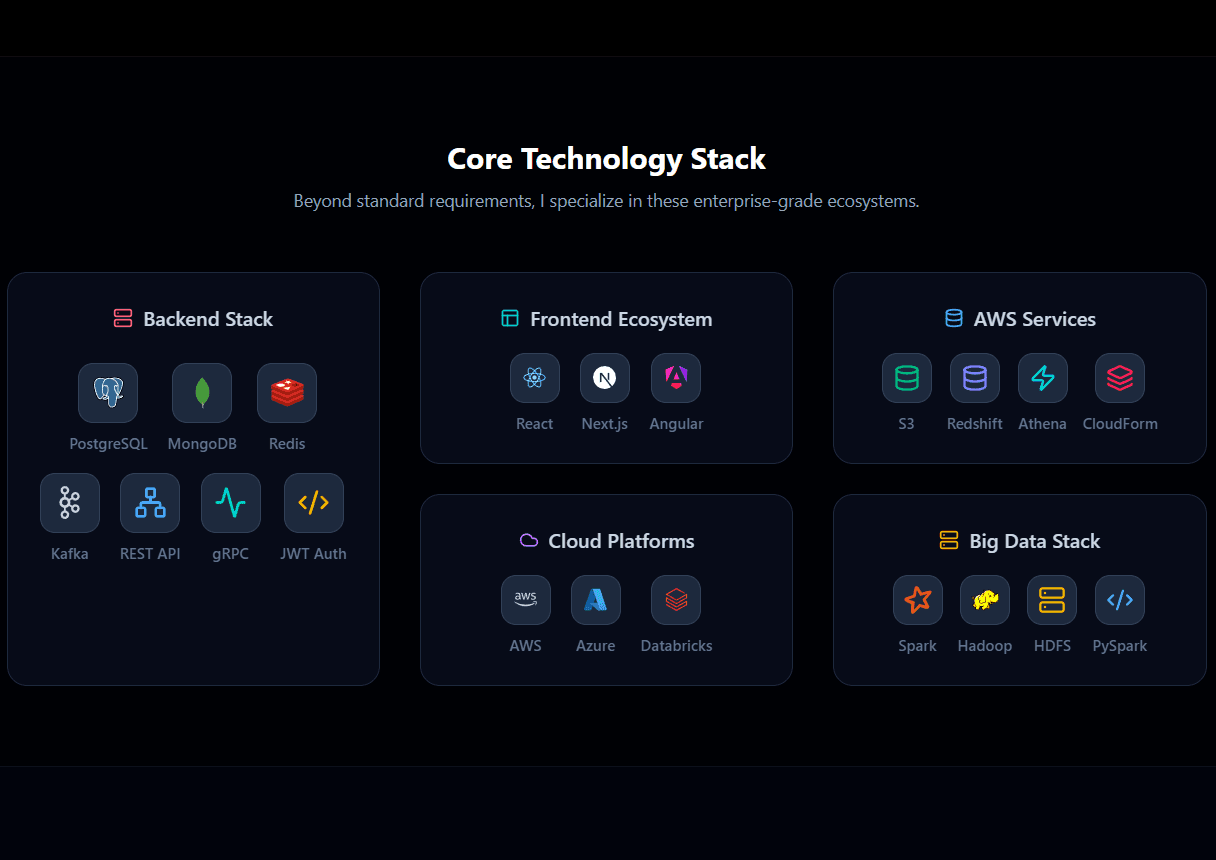Click the S3 database icon
Image resolution: width=1216 pixels, height=860 pixels.
[x=907, y=378]
